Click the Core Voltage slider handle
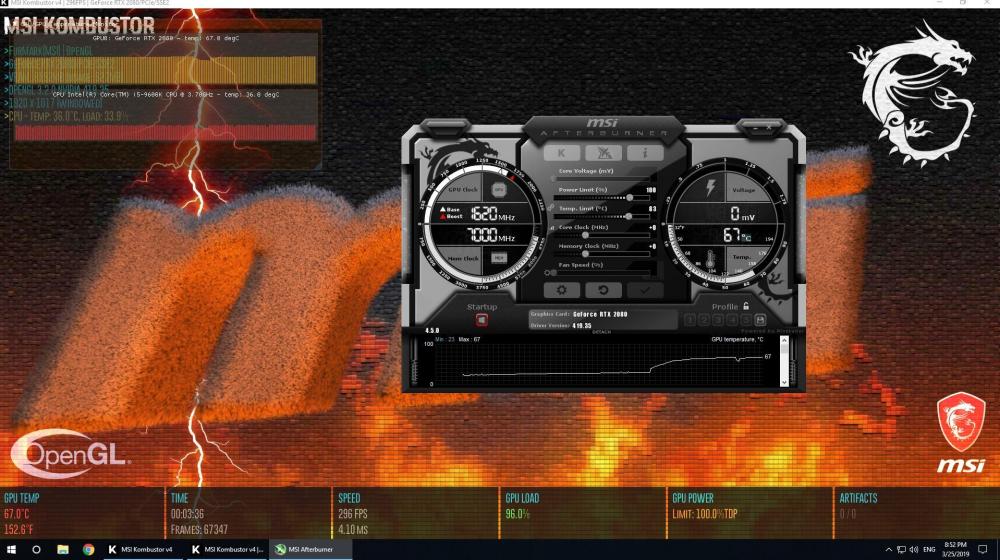The width and height of the screenshot is (1000, 560). pyautogui.click(x=554, y=179)
